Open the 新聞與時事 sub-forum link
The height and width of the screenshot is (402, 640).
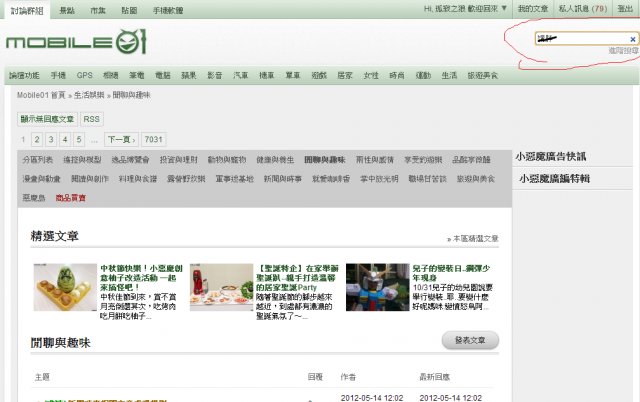(x=282, y=179)
